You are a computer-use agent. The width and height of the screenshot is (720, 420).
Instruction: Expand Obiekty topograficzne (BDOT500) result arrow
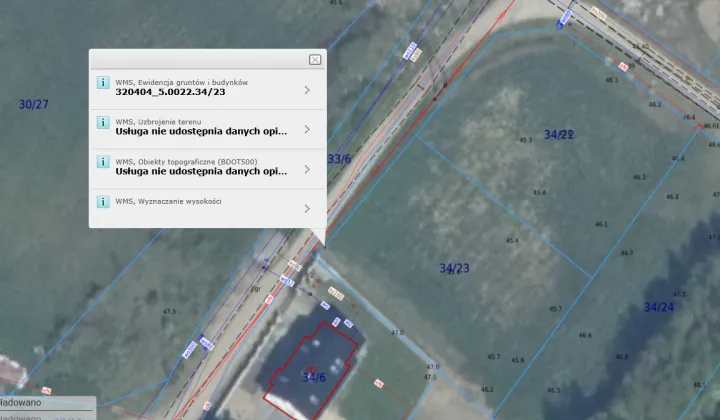coord(307,169)
